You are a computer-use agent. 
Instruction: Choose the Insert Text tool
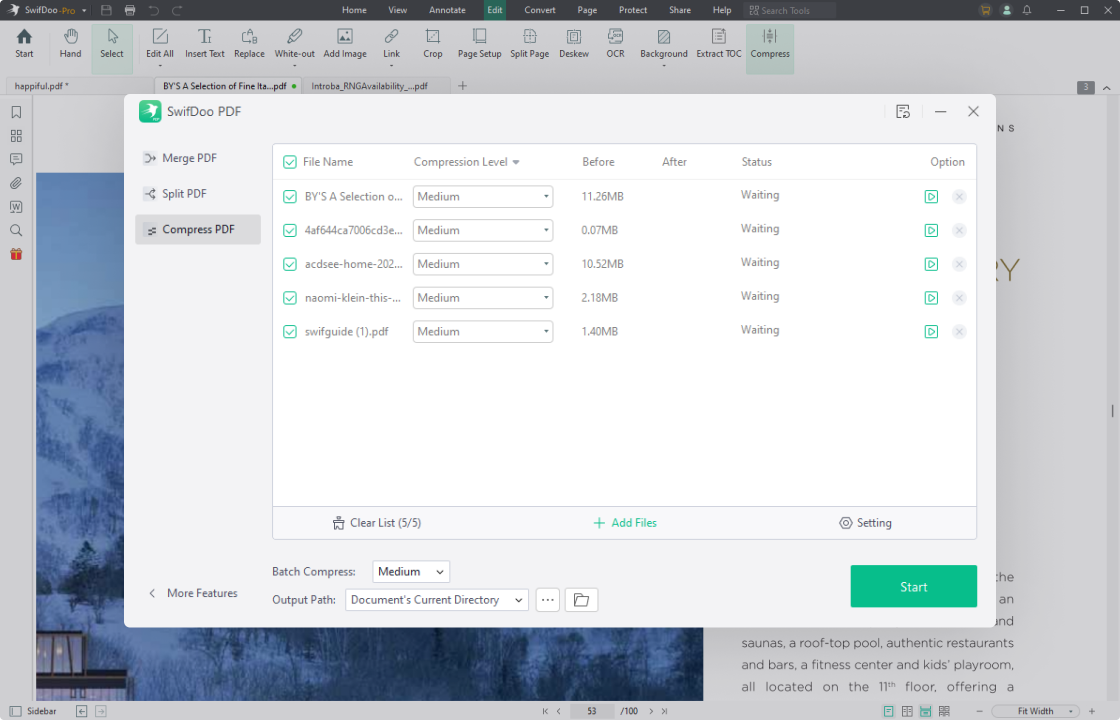[204, 44]
